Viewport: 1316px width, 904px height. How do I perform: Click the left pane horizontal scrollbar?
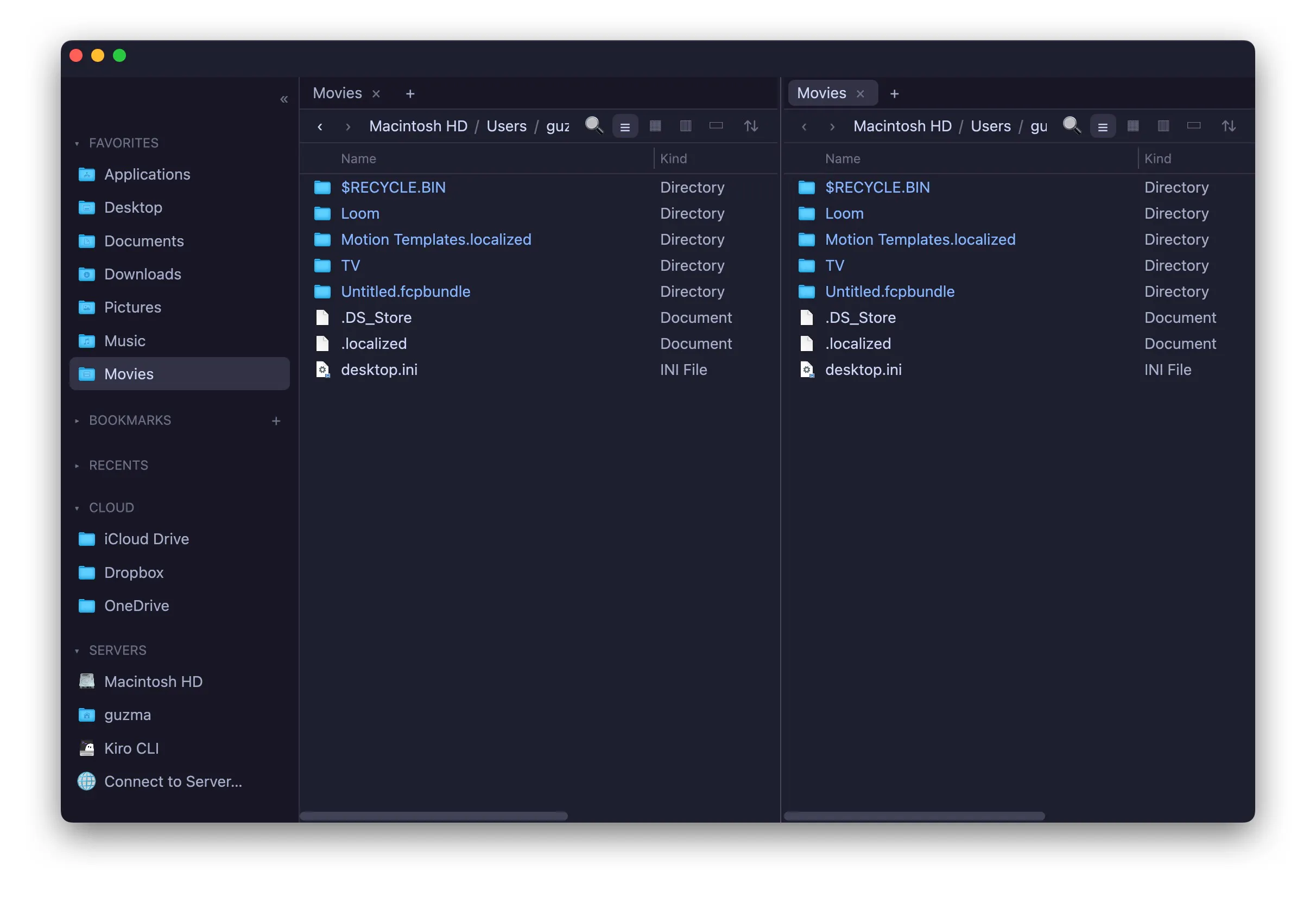click(x=434, y=816)
